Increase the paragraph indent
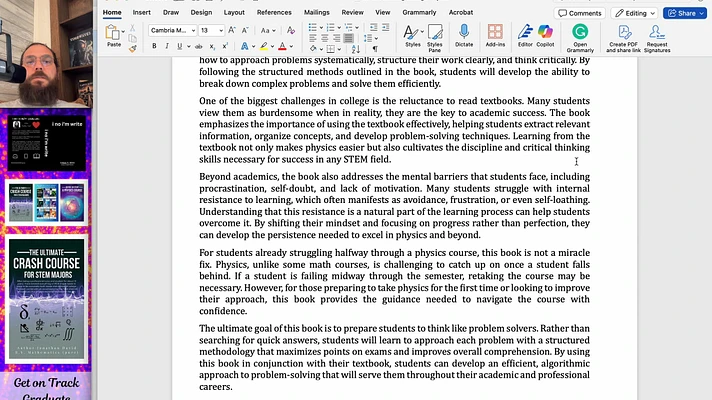 click(386, 28)
